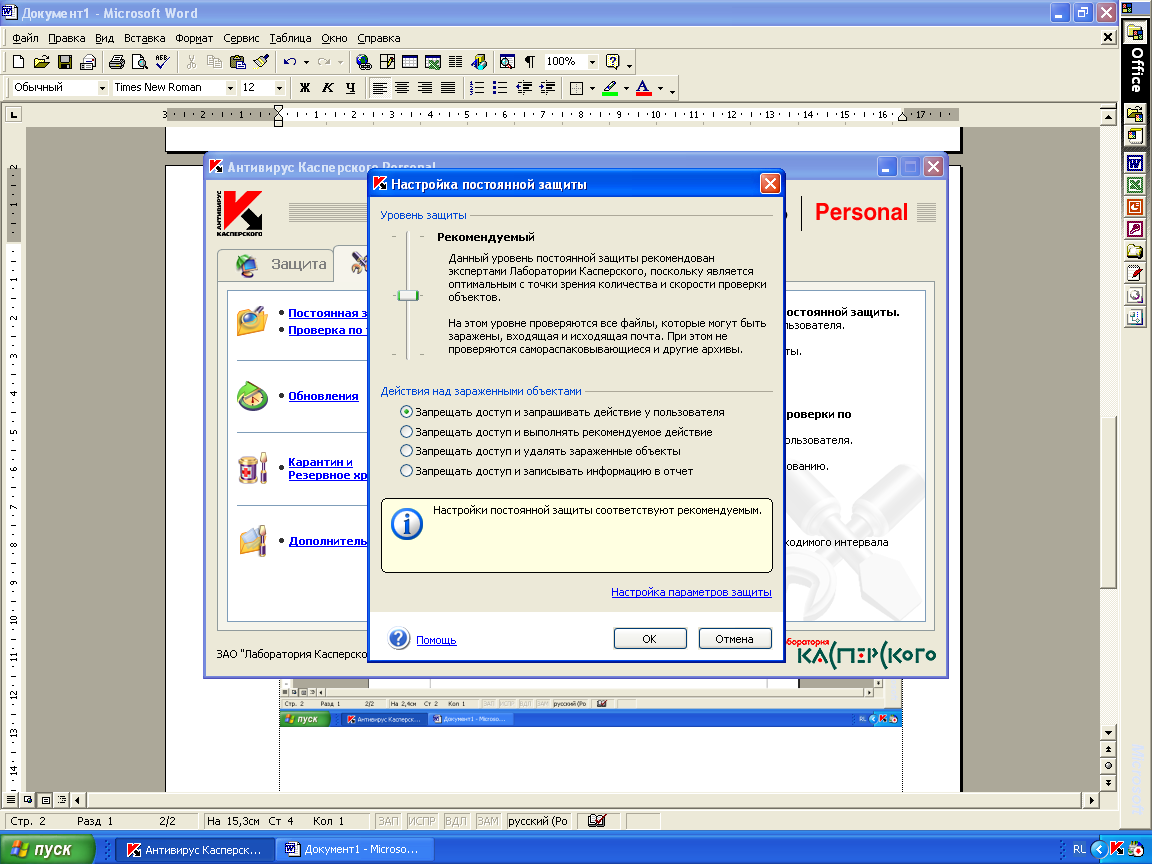Start a numbered list
This screenshot has width=1152, height=864.
[477, 88]
